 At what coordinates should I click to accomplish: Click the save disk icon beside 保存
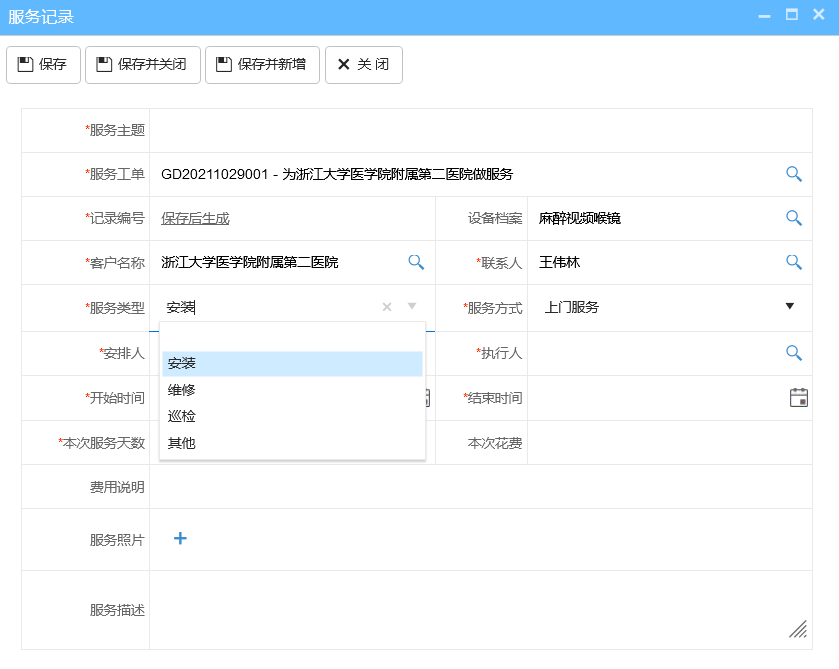[23, 64]
